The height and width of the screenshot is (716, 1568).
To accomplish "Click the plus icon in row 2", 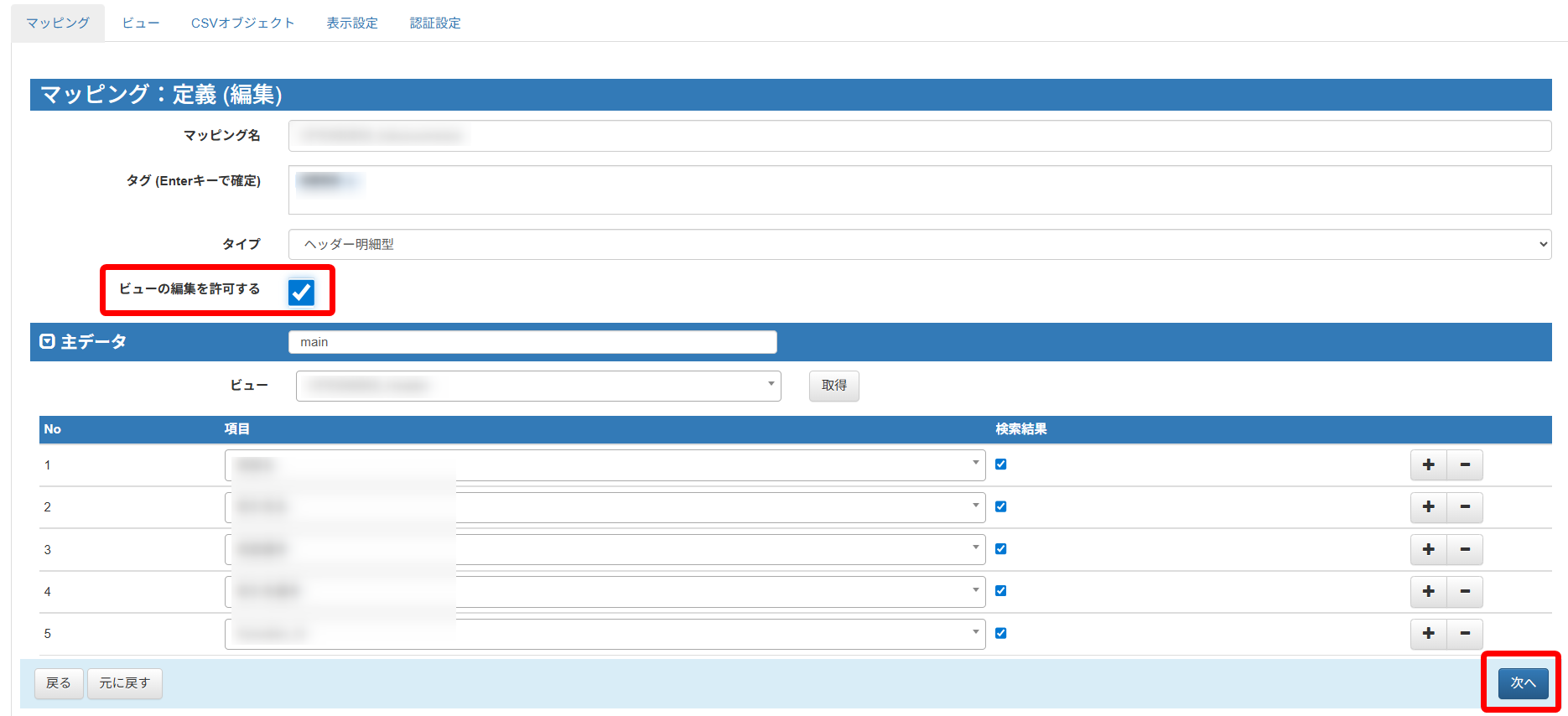I will tap(1428, 507).
